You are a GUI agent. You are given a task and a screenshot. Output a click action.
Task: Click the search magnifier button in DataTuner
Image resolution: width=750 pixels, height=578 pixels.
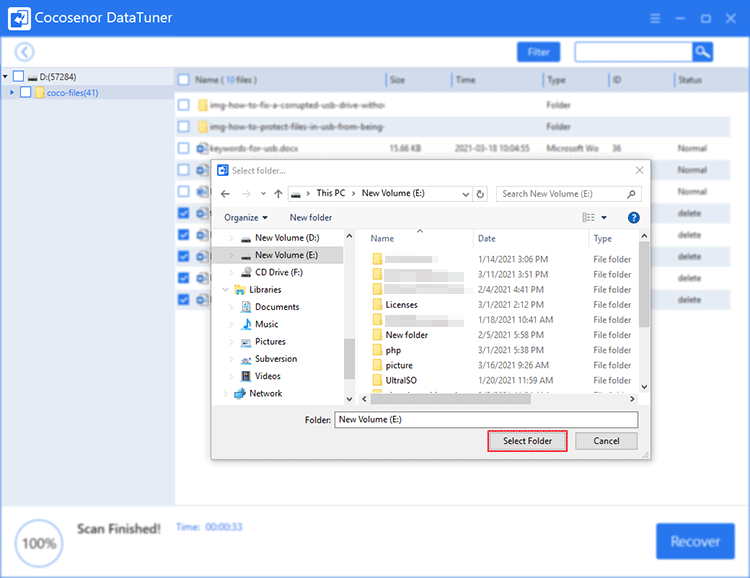click(x=702, y=52)
